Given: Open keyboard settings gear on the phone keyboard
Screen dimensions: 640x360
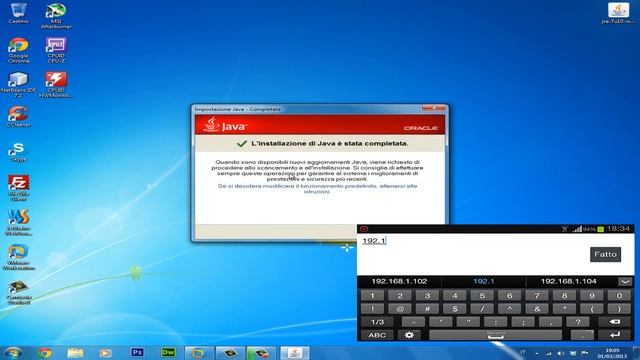Looking at the screenshot, I should pyautogui.click(x=409, y=335).
